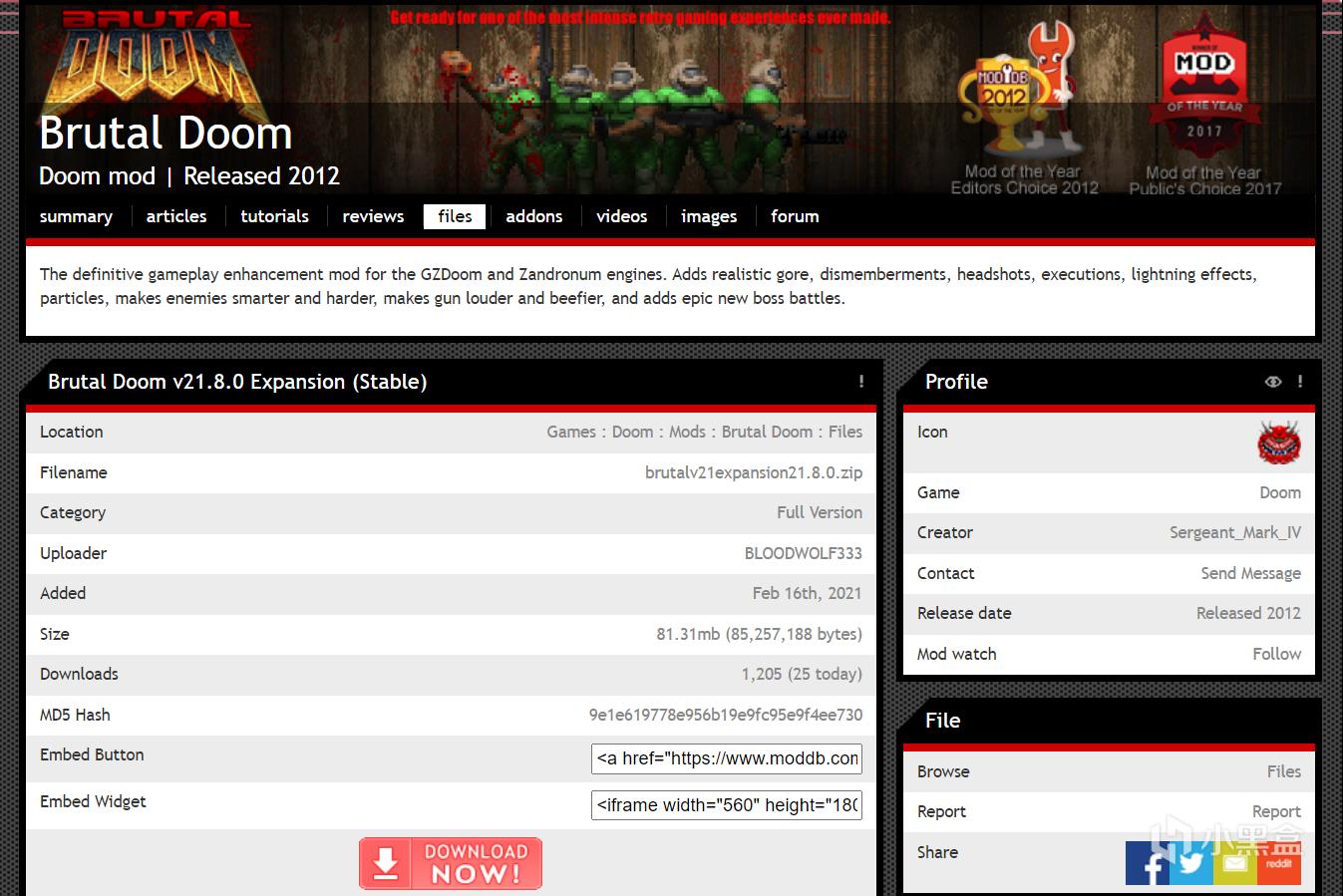Click Send Message contact link
The height and width of the screenshot is (896, 1343).
pyautogui.click(x=1250, y=573)
